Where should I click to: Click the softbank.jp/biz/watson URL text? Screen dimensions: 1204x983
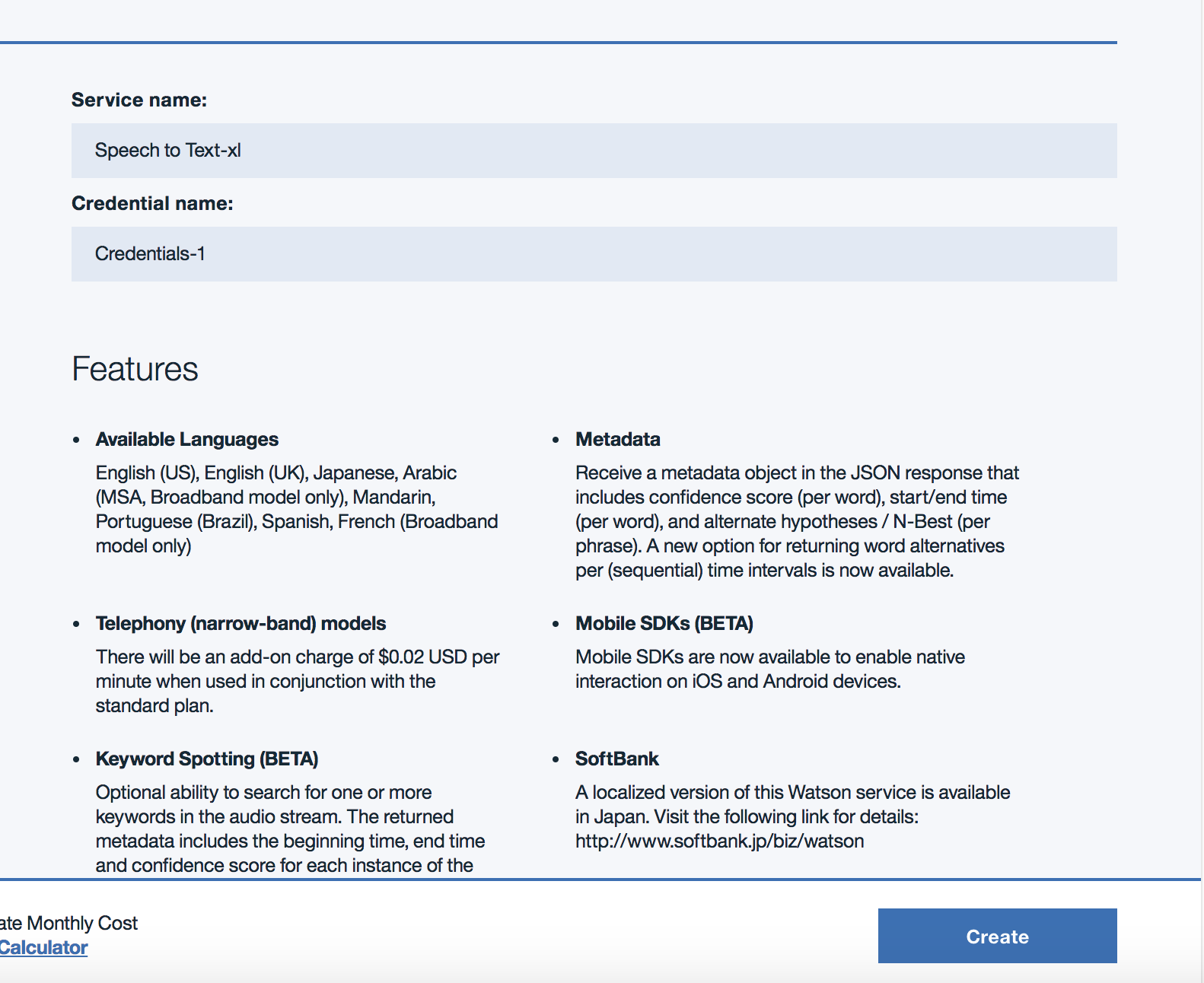[x=719, y=841]
